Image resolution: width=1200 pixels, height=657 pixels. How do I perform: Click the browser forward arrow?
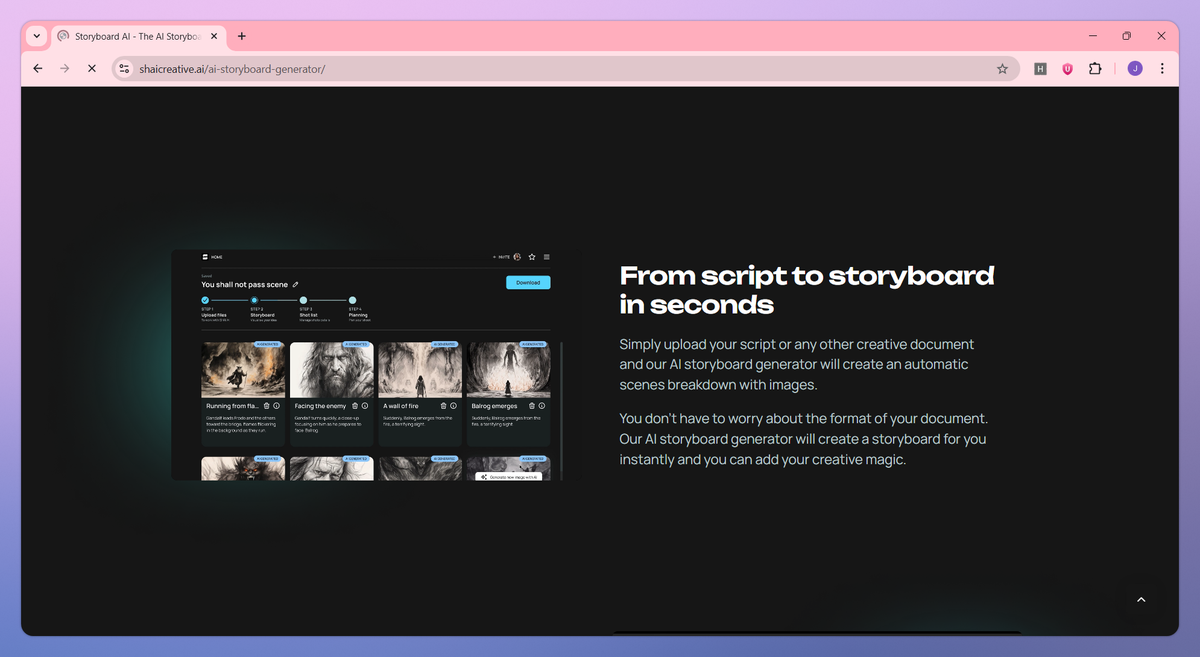[64, 69]
